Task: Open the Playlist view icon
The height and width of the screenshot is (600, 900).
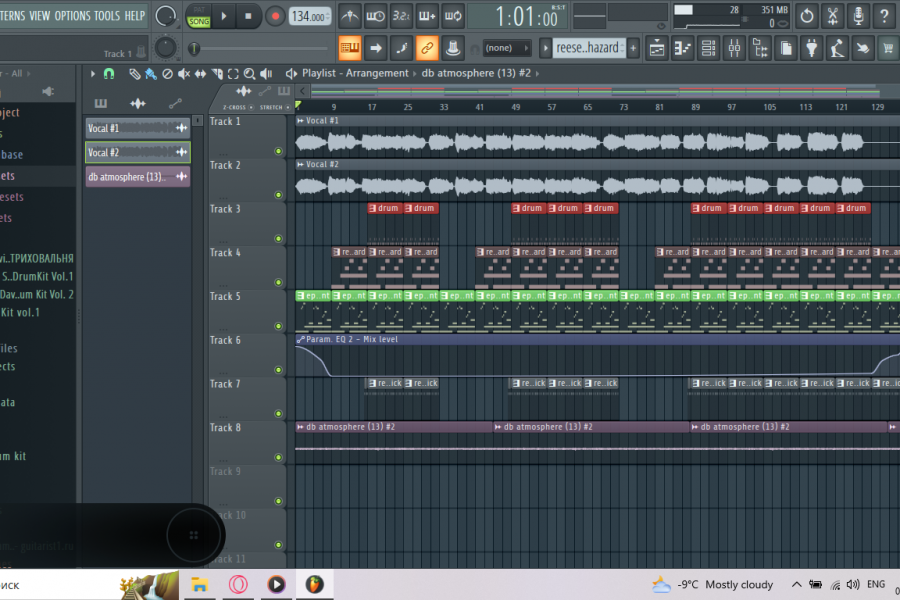Action: click(x=657, y=48)
